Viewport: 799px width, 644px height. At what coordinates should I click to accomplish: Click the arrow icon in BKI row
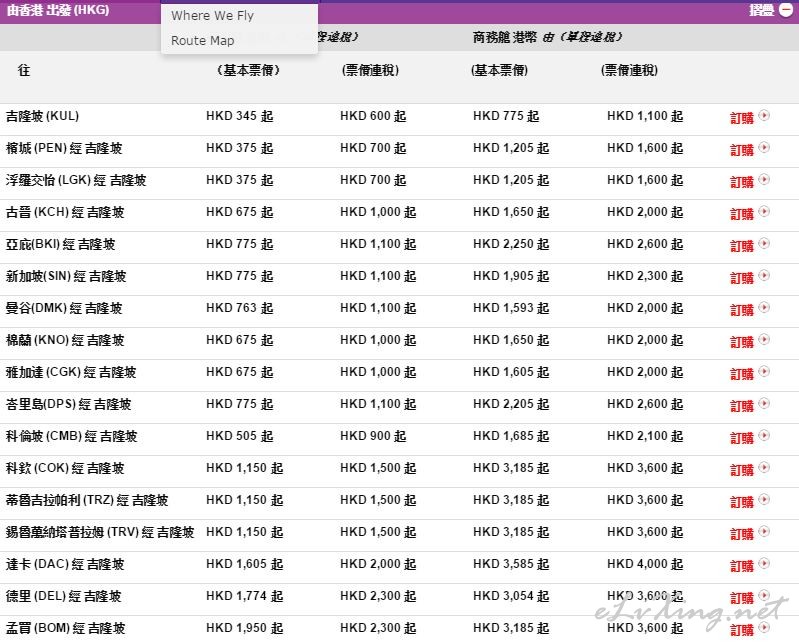click(764, 244)
